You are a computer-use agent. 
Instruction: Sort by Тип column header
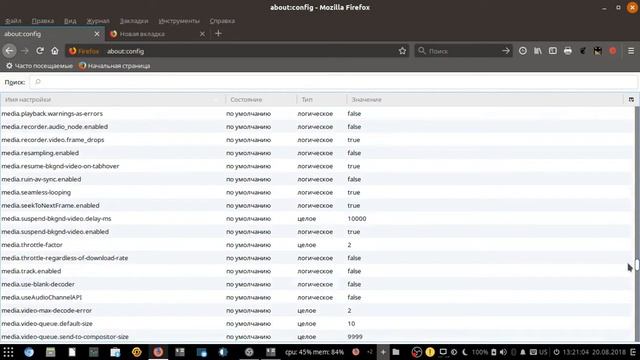[x=322, y=100]
